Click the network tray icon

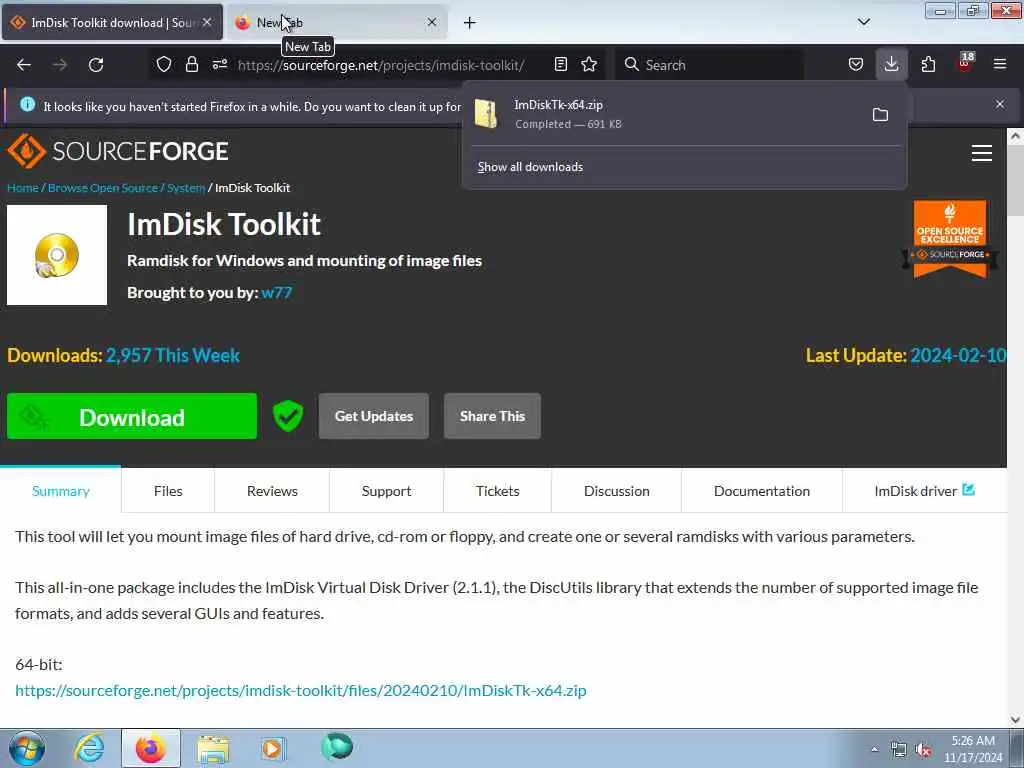899,750
